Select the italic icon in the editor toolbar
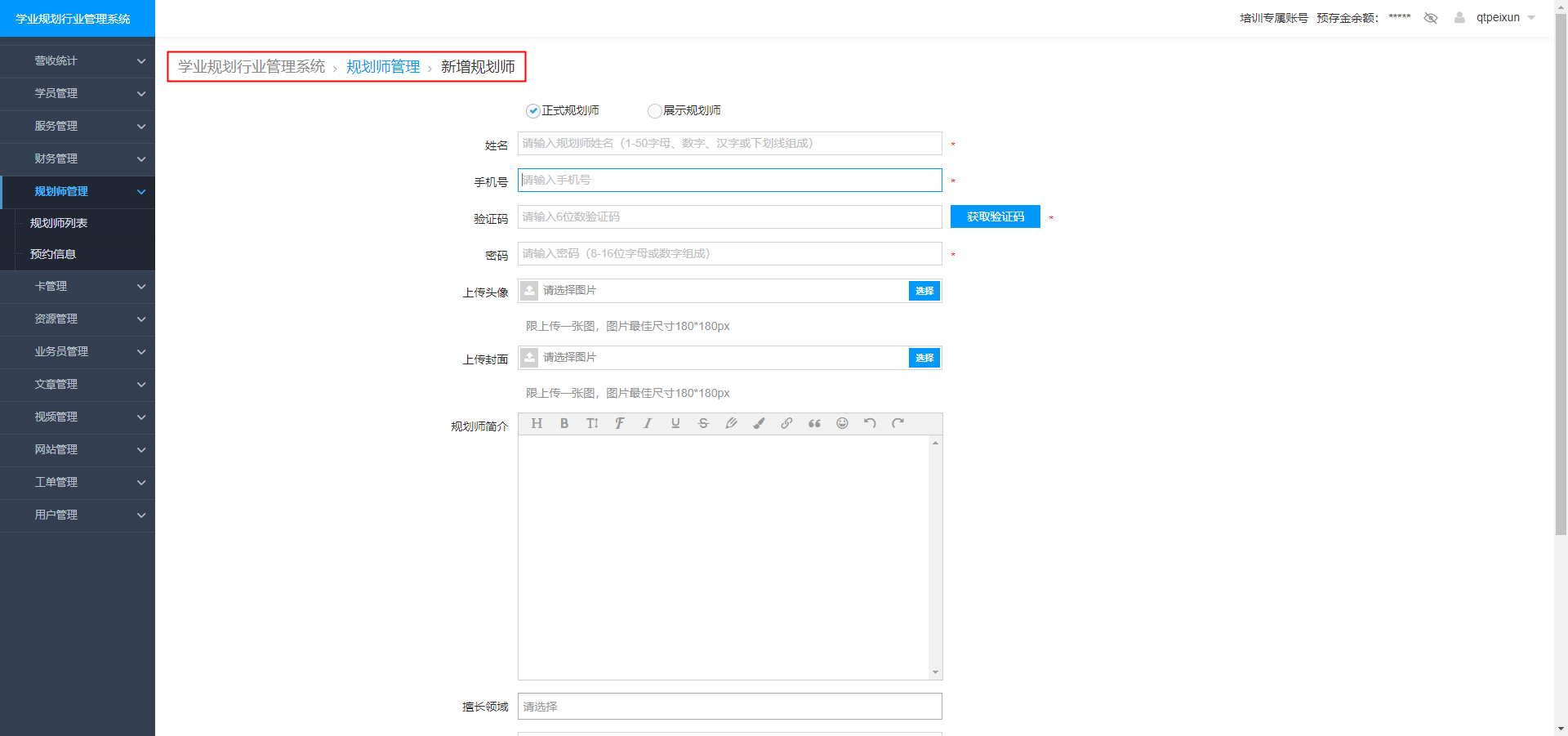The width and height of the screenshot is (1568, 736). [647, 423]
